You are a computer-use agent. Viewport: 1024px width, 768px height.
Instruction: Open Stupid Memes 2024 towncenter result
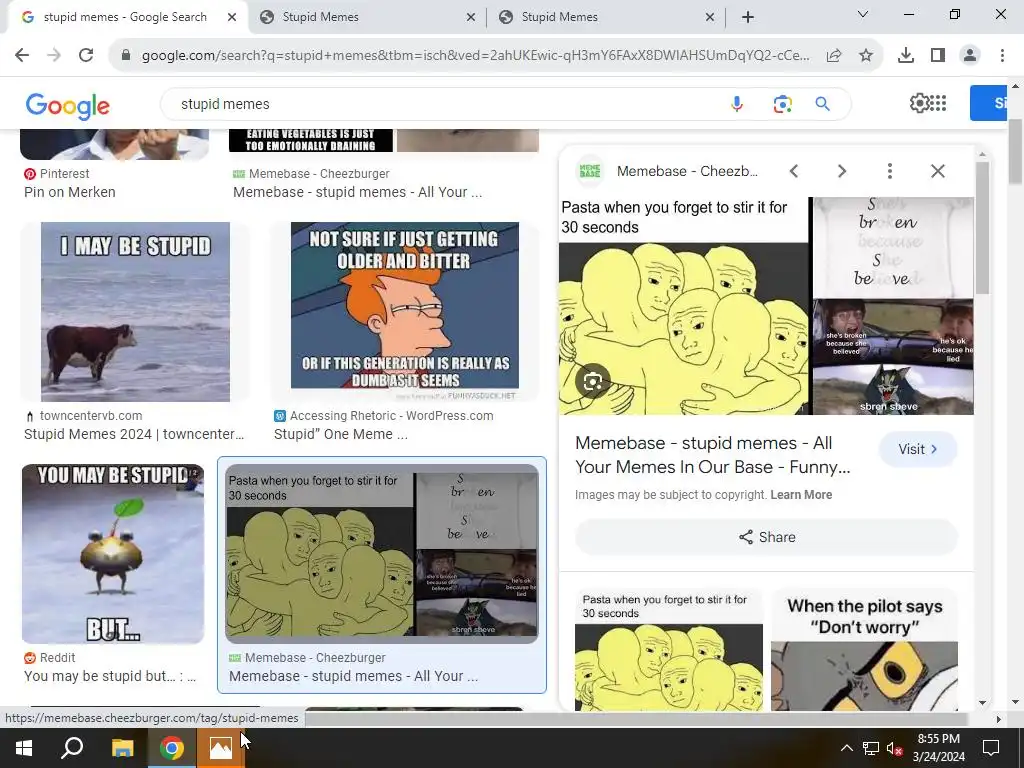[134, 434]
